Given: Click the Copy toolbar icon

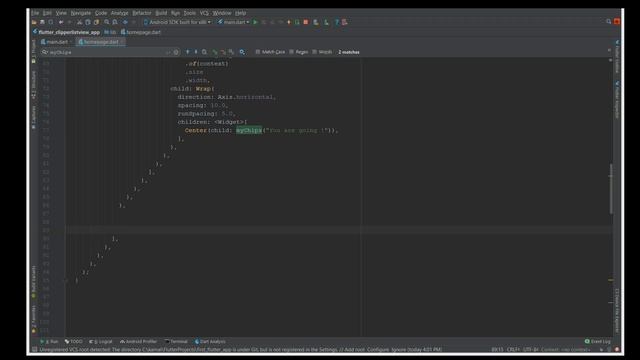Looking at the screenshot, I should [x=88, y=22].
